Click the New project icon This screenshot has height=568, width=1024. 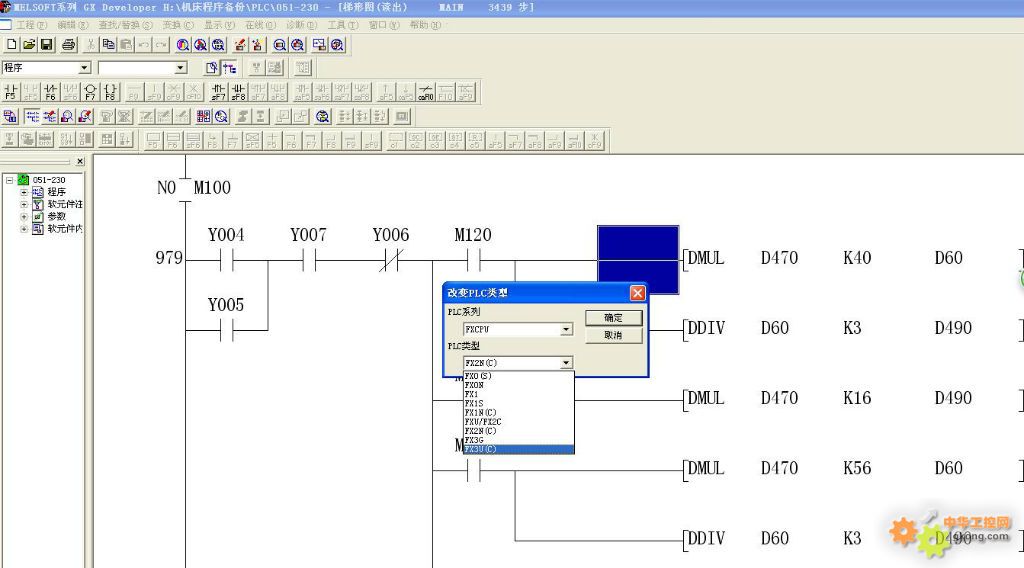click(12, 45)
